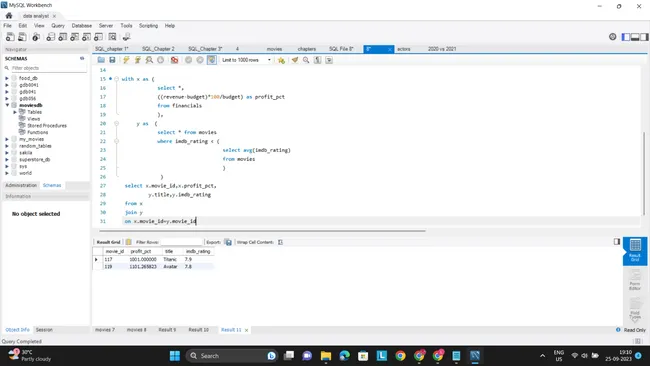Click the Beautify query broom icon
Screen dimensions: 650x366
[x=294, y=60]
